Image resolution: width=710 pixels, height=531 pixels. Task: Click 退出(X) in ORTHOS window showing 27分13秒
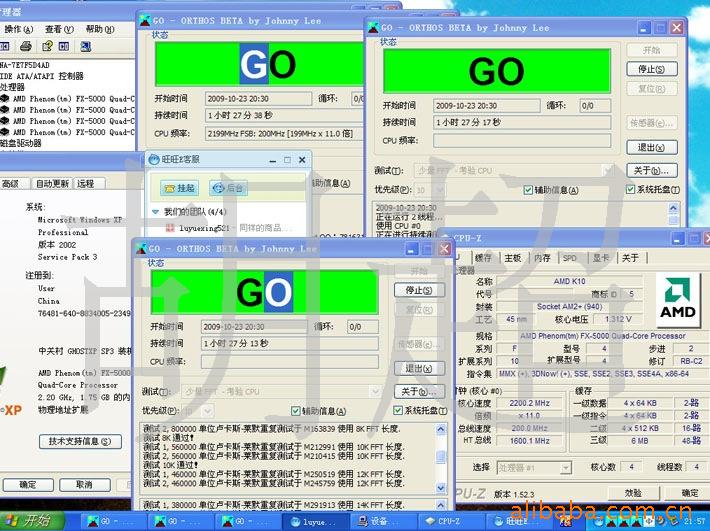tap(419, 368)
